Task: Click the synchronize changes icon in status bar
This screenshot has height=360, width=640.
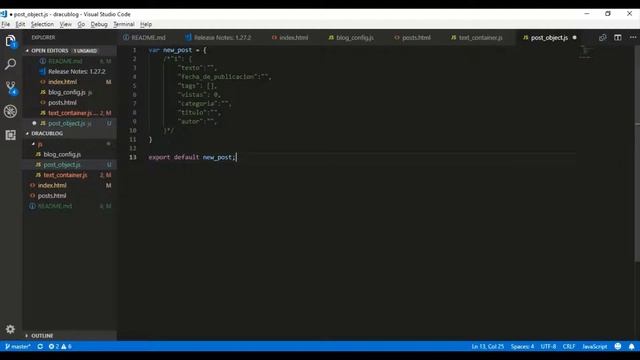Action: point(40,347)
